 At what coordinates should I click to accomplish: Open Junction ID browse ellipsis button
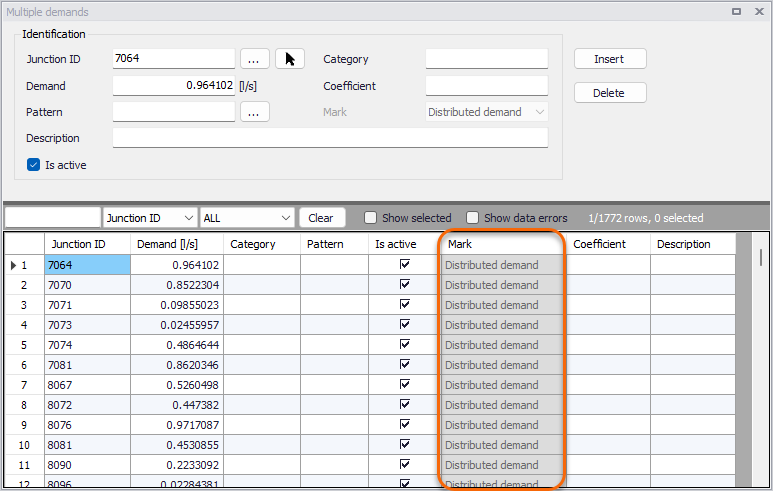[x=254, y=59]
